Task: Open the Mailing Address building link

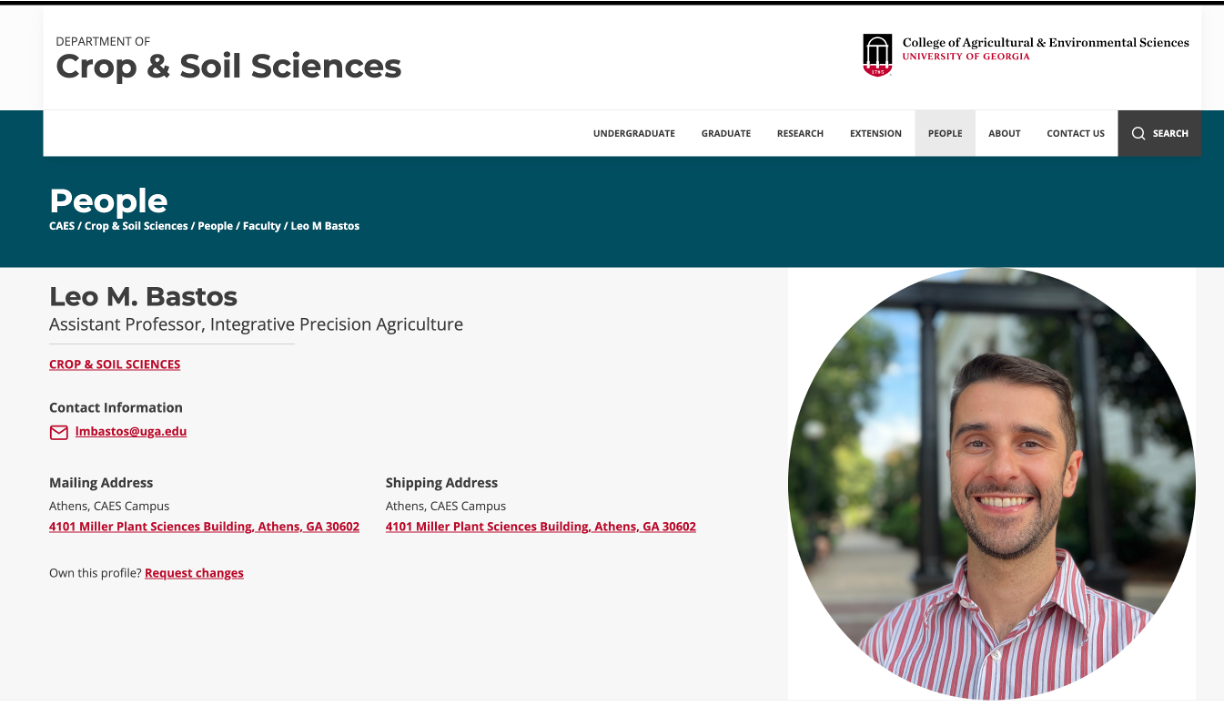Action: click(204, 527)
